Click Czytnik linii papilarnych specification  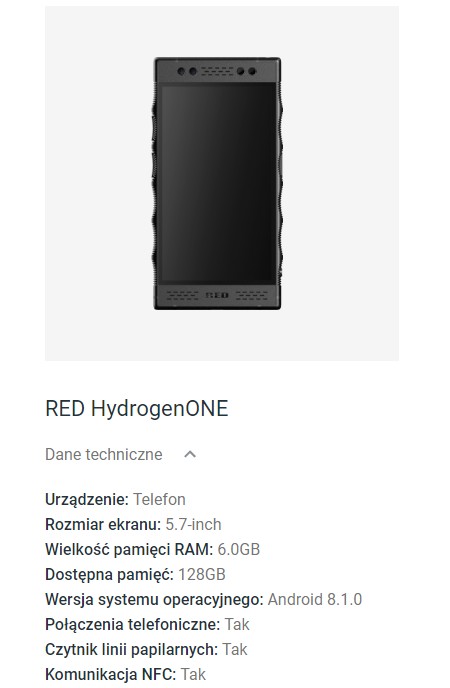tap(146, 649)
